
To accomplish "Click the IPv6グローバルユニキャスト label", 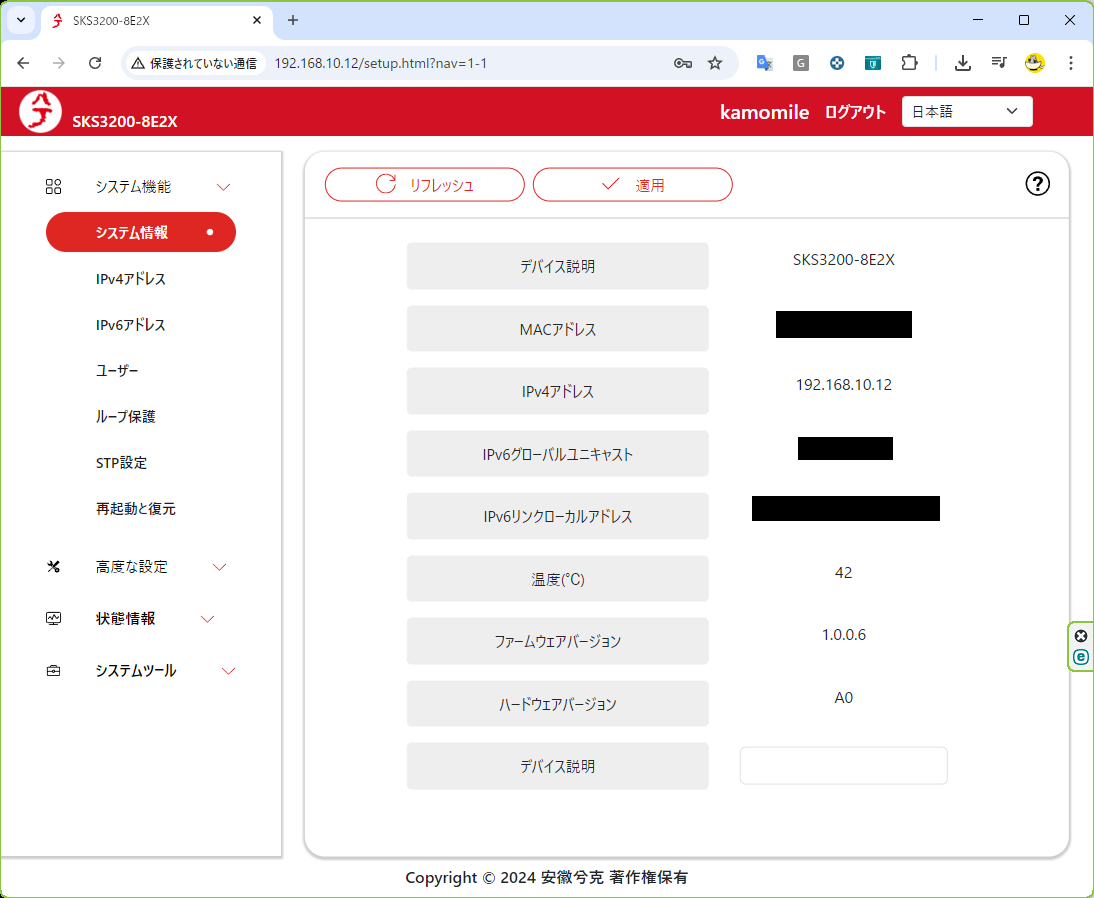I will pyautogui.click(x=557, y=454).
